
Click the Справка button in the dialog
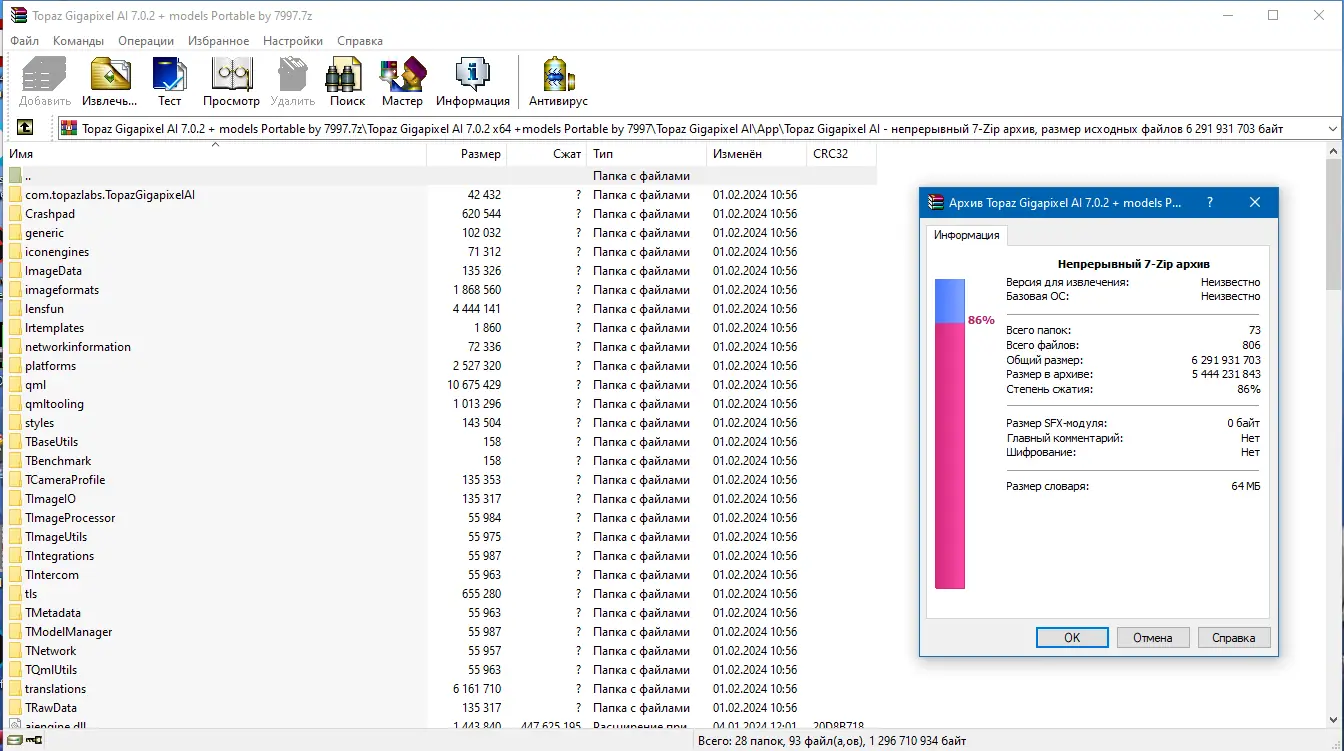coord(1233,637)
